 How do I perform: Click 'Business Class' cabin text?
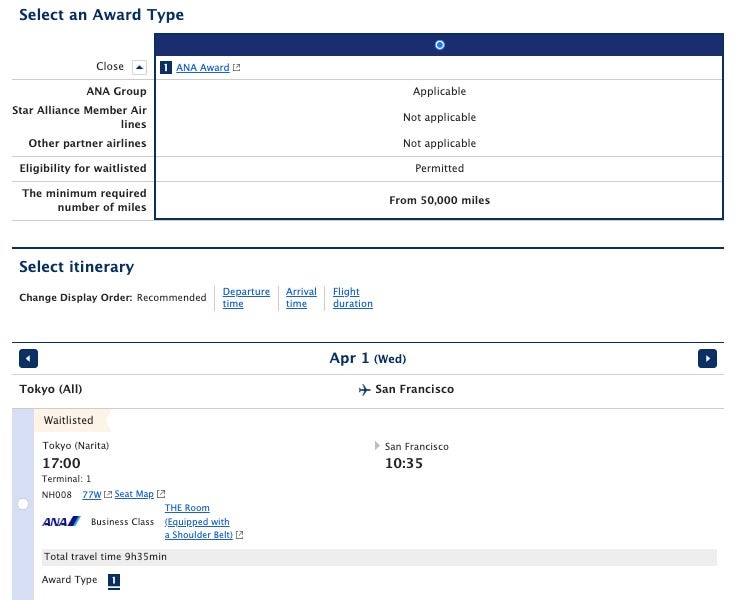coord(122,522)
